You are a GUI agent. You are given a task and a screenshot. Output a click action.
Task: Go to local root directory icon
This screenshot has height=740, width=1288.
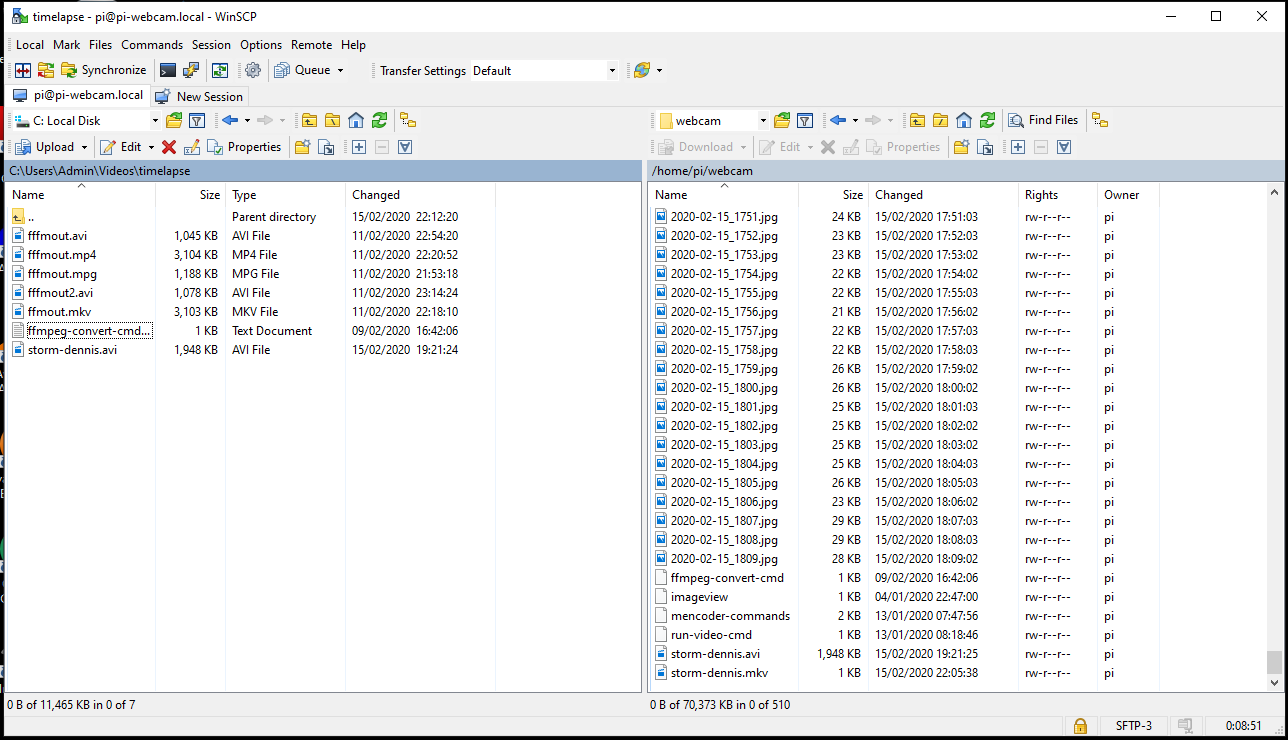(333, 120)
